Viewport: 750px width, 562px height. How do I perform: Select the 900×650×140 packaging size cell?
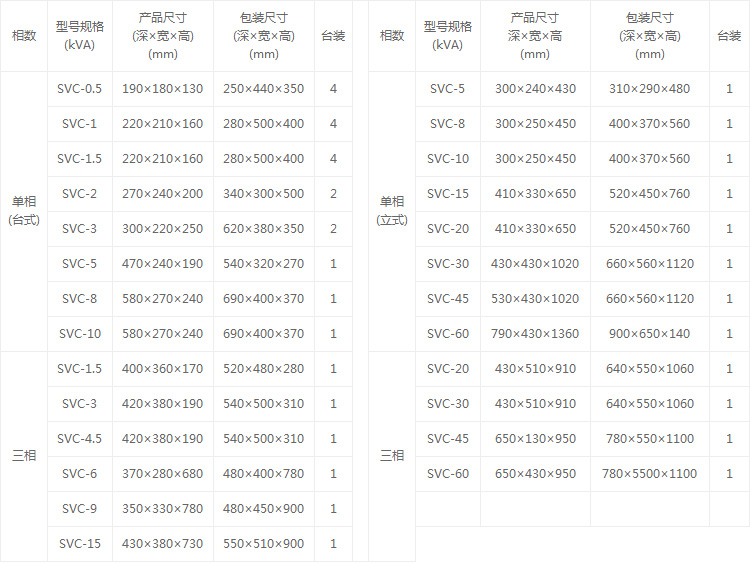pos(649,334)
